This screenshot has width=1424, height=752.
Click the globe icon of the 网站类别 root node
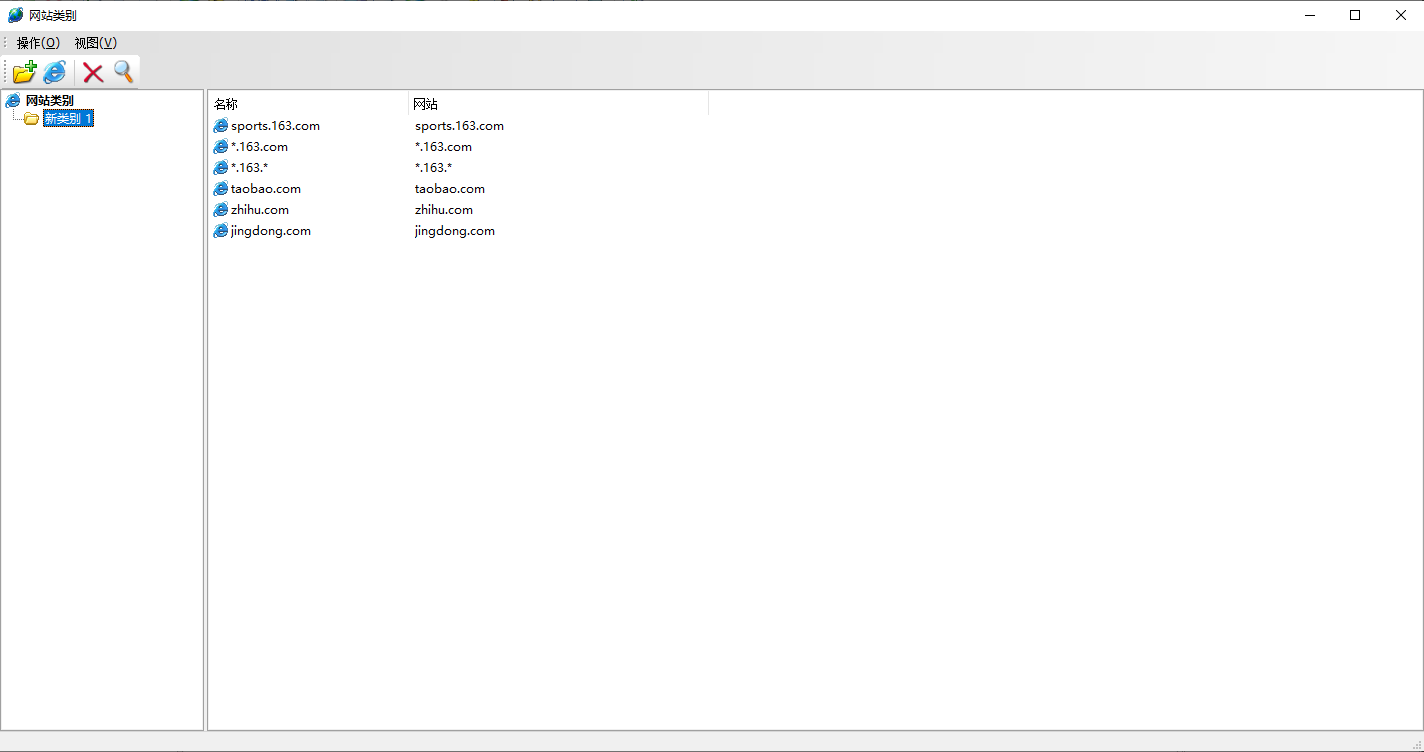pos(13,101)
